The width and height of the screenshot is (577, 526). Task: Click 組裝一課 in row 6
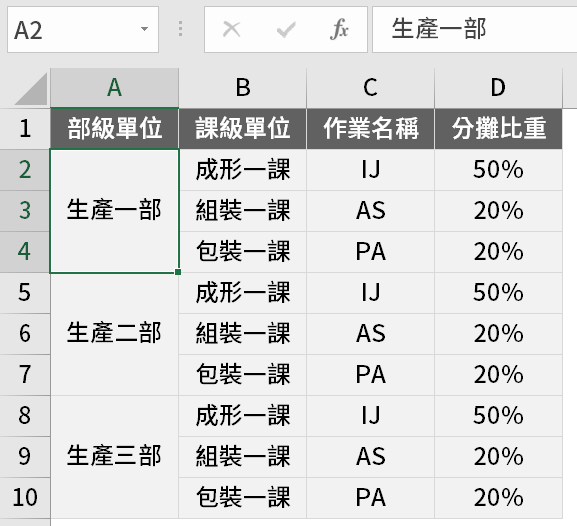[243, 334]
